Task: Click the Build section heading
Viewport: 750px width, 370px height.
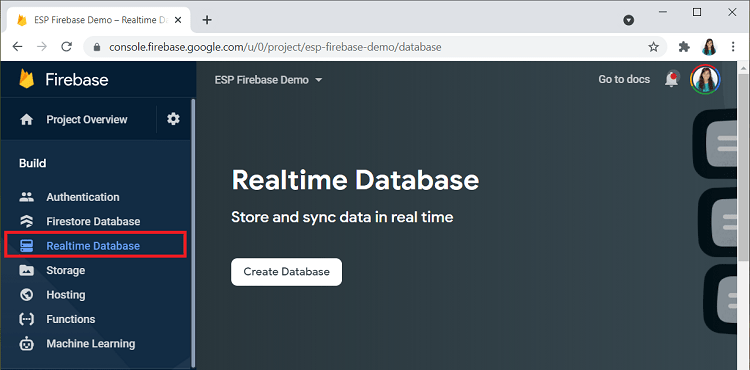Action: pyautogui.click(x=33, y=163)
